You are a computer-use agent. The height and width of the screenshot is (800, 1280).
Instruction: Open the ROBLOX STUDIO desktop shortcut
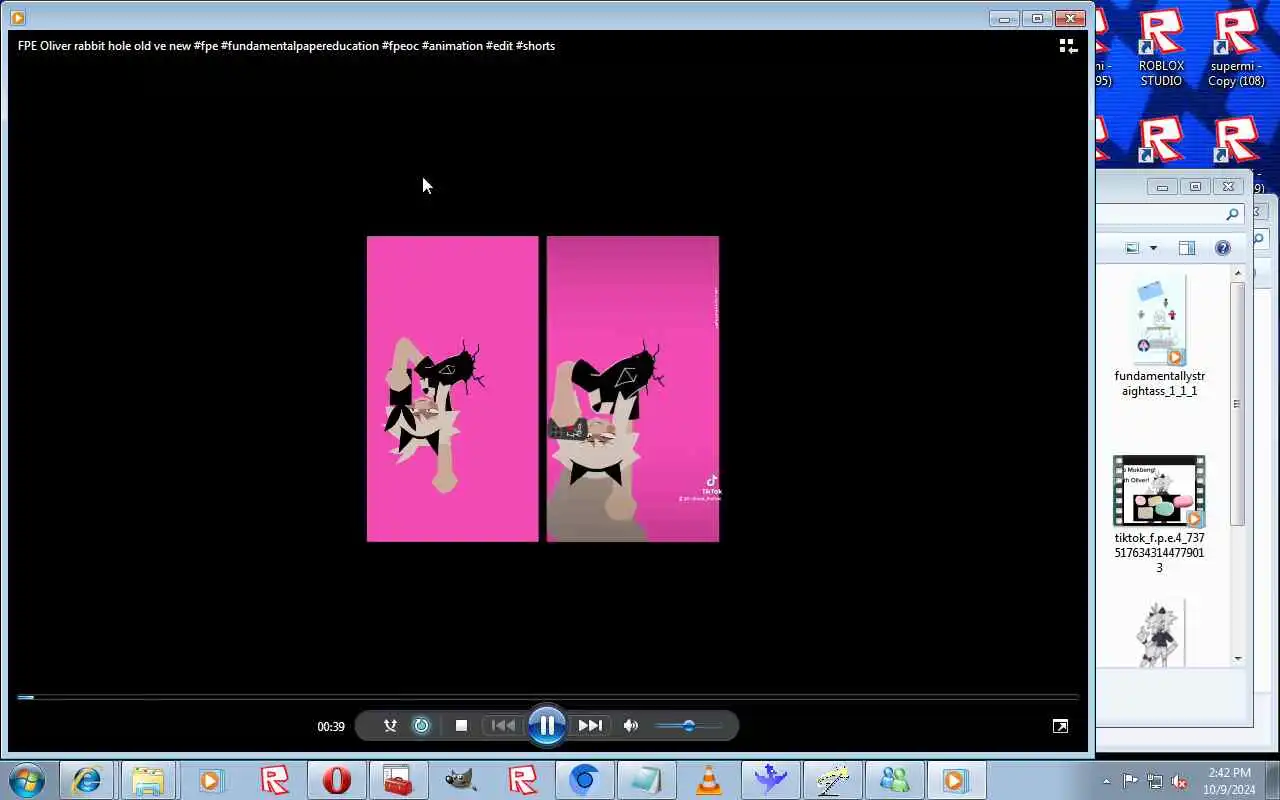1161,47
